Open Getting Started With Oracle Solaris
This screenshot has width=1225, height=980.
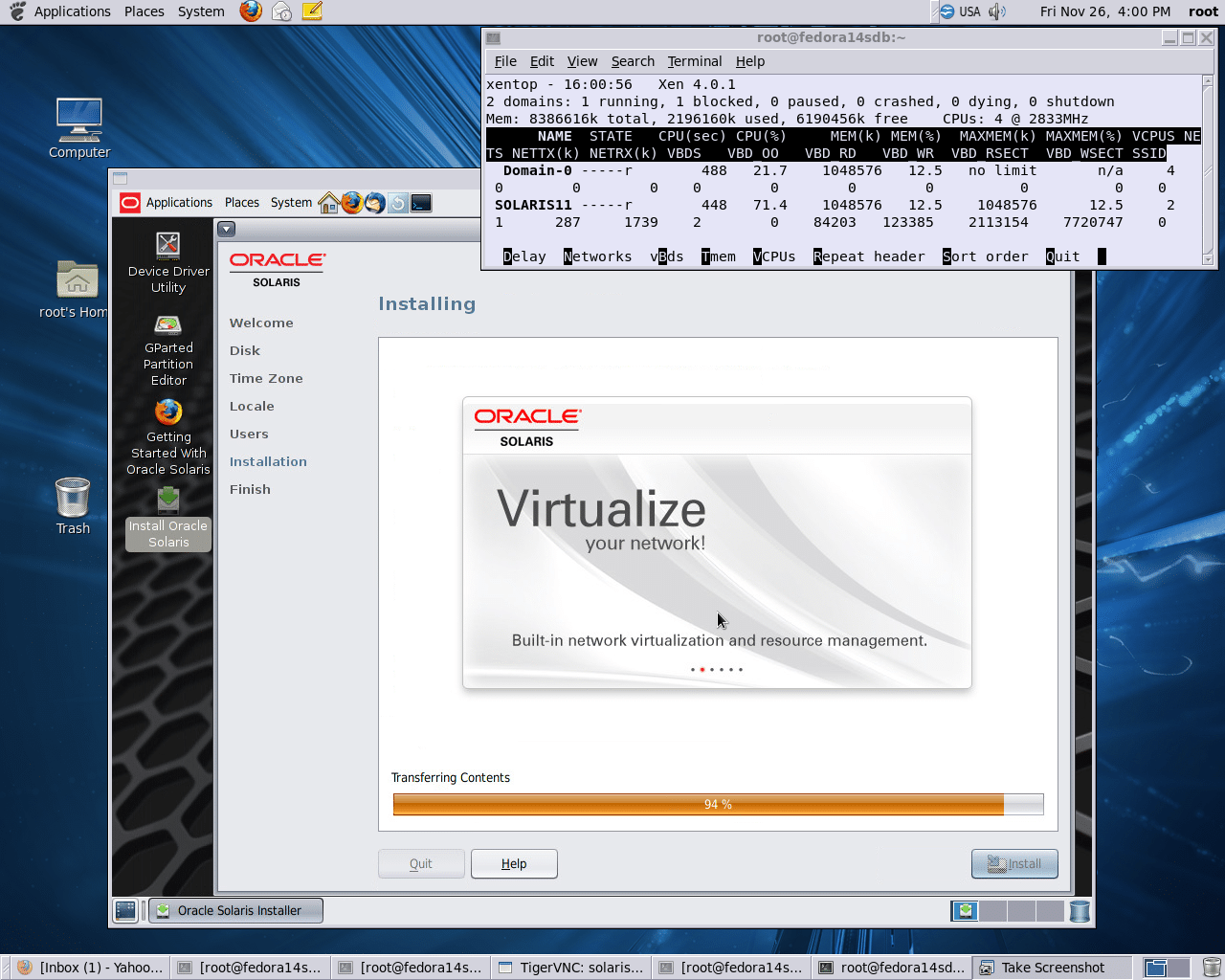[168, 437]
